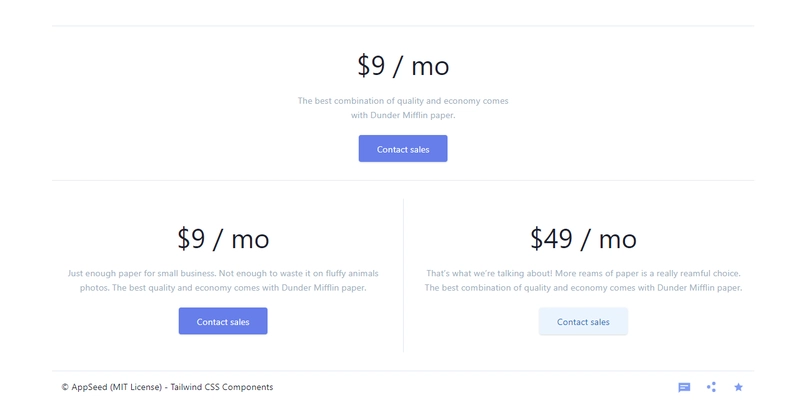Click 'with Dunder Mifflin paper.' line in top card
The width and height of the screenshot is (800, 400).
(x=403, y=115)
